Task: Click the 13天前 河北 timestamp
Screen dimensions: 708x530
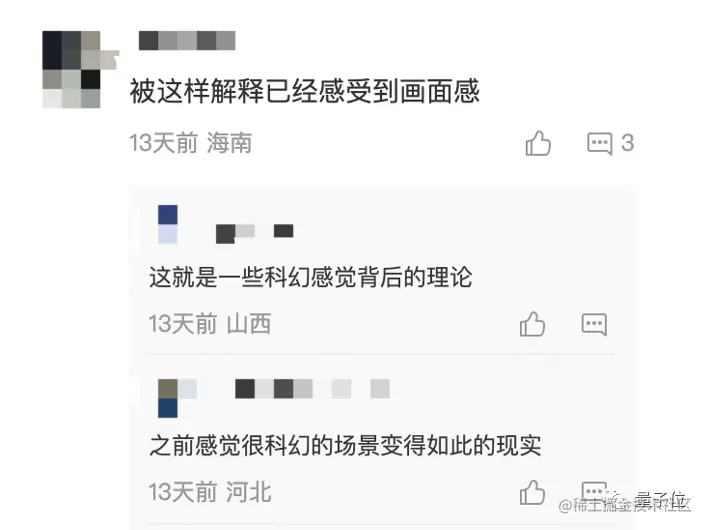Action: click(x=210, y=492)
